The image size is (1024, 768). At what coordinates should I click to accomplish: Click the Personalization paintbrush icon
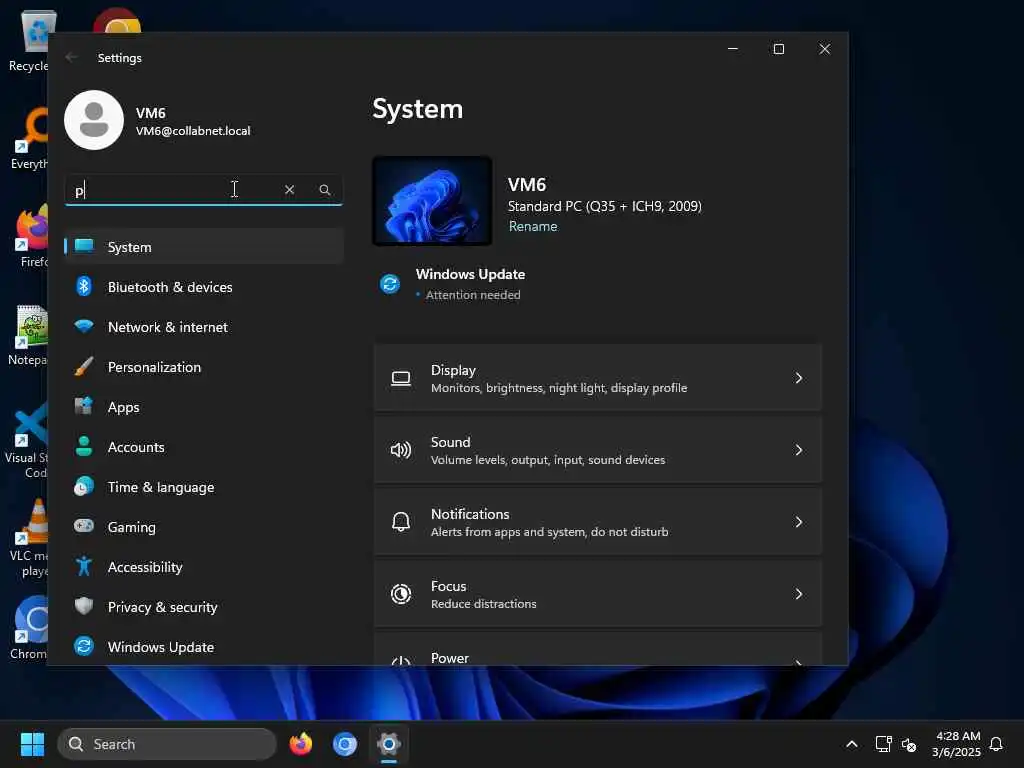pyautogui.click(x=84, y=366)
